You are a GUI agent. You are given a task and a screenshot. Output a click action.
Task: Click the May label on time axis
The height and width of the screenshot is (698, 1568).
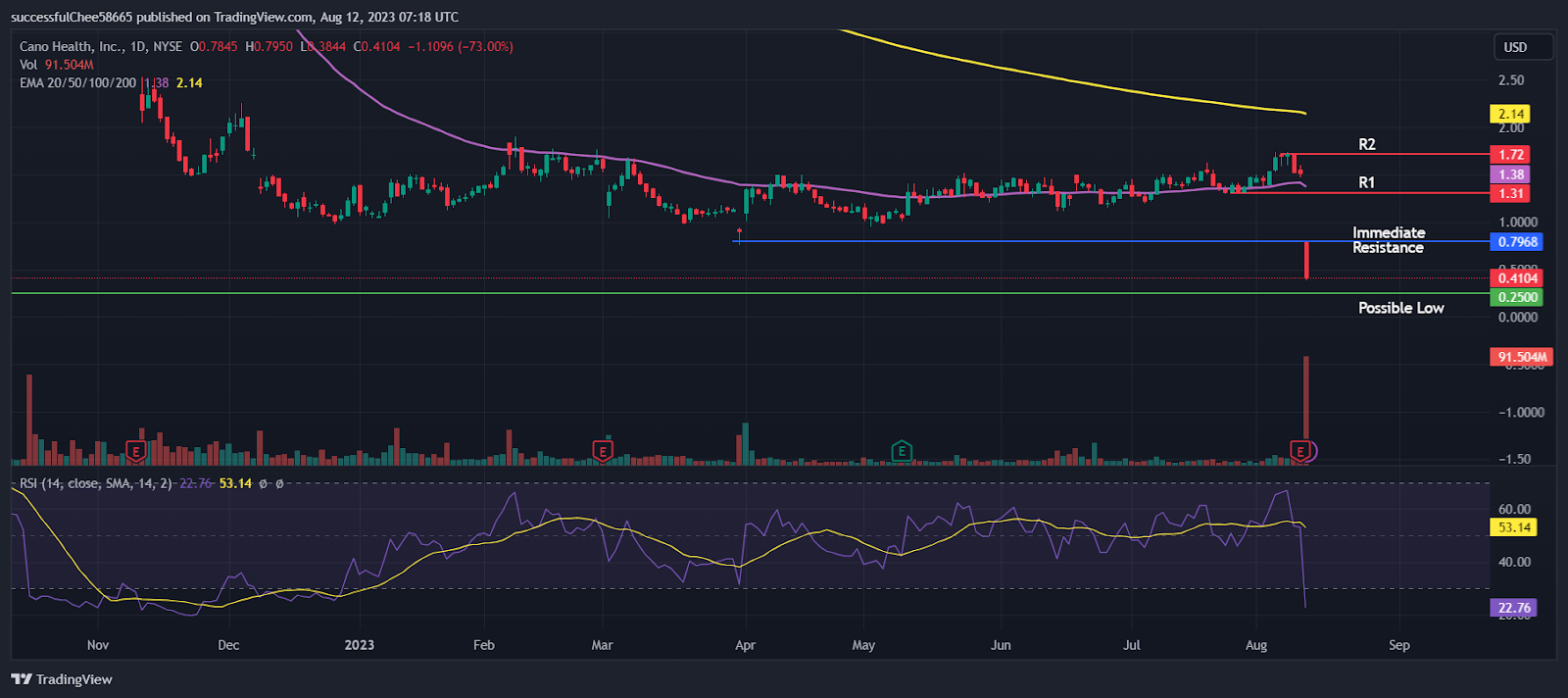coord(863,645)
